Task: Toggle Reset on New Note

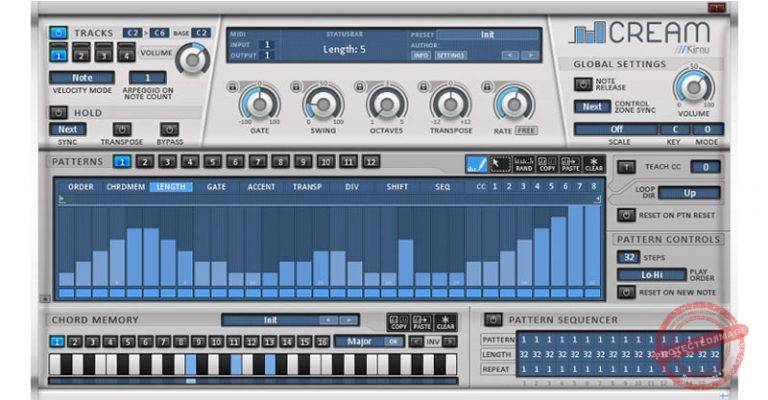Action: (626, 292)
